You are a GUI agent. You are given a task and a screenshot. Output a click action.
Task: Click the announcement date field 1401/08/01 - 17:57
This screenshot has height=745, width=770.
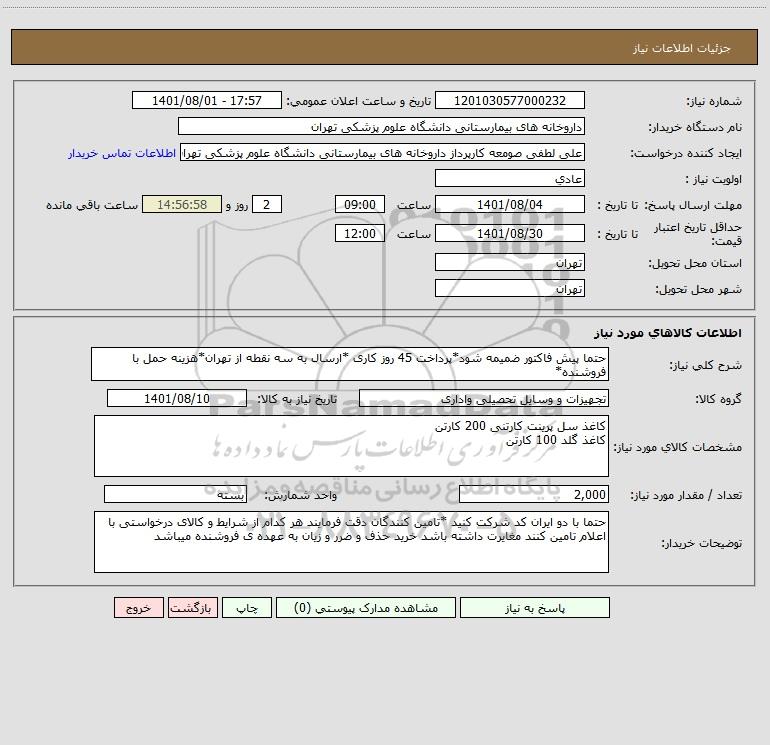[207, 100]
